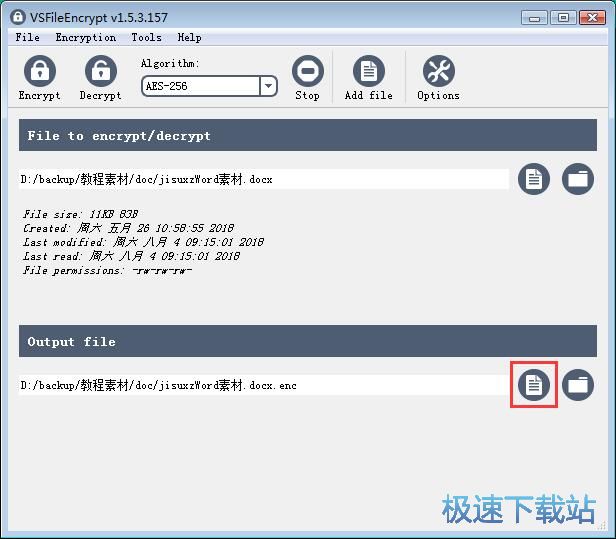Click the Stop toolbar icon
The width and height of the screenshot is (616, 539).
pos(308,71)
